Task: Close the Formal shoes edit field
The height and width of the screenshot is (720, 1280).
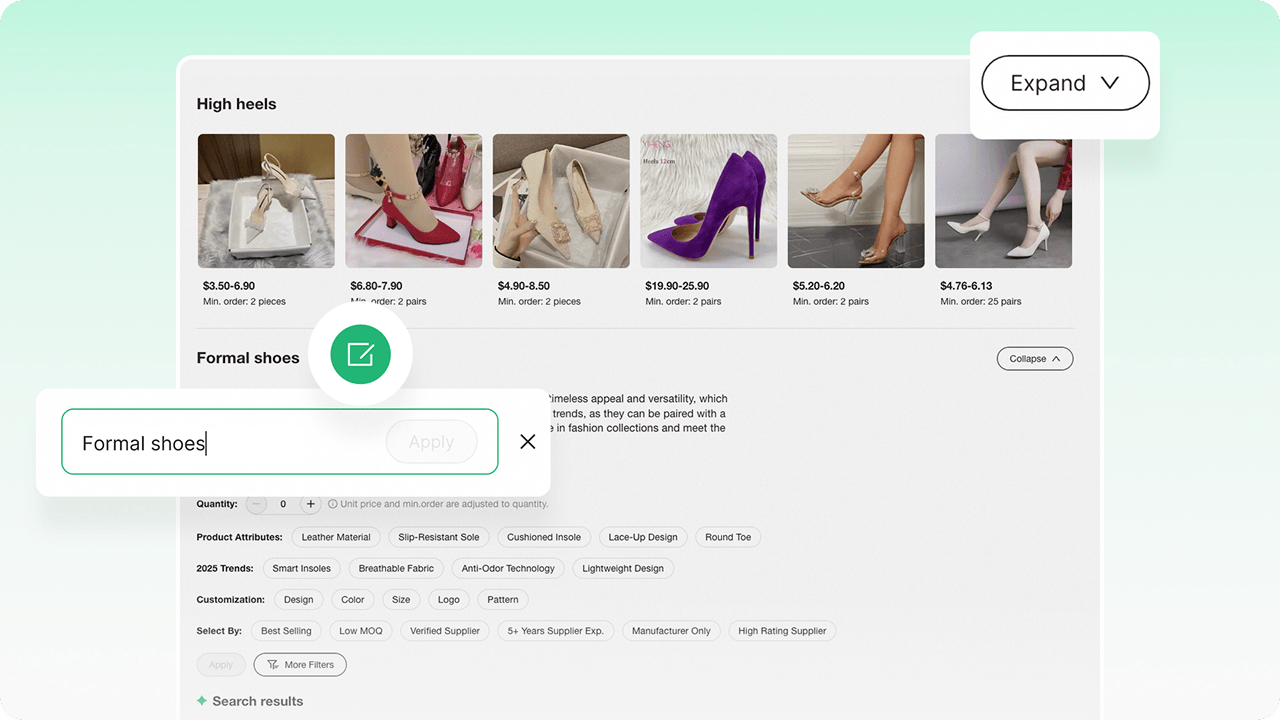Action: coord(528,442)
